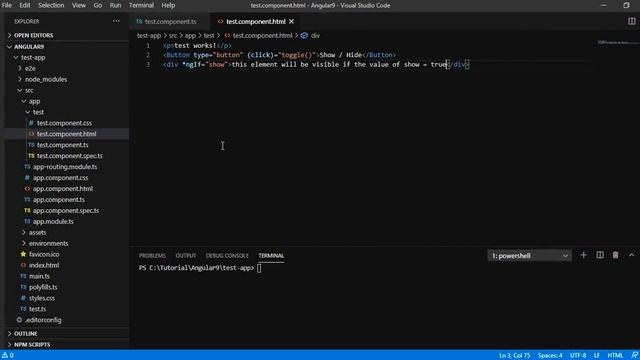Viewport: 640px width, 360px height.
Task: Expand the node_modules folder
Action: 46,79
